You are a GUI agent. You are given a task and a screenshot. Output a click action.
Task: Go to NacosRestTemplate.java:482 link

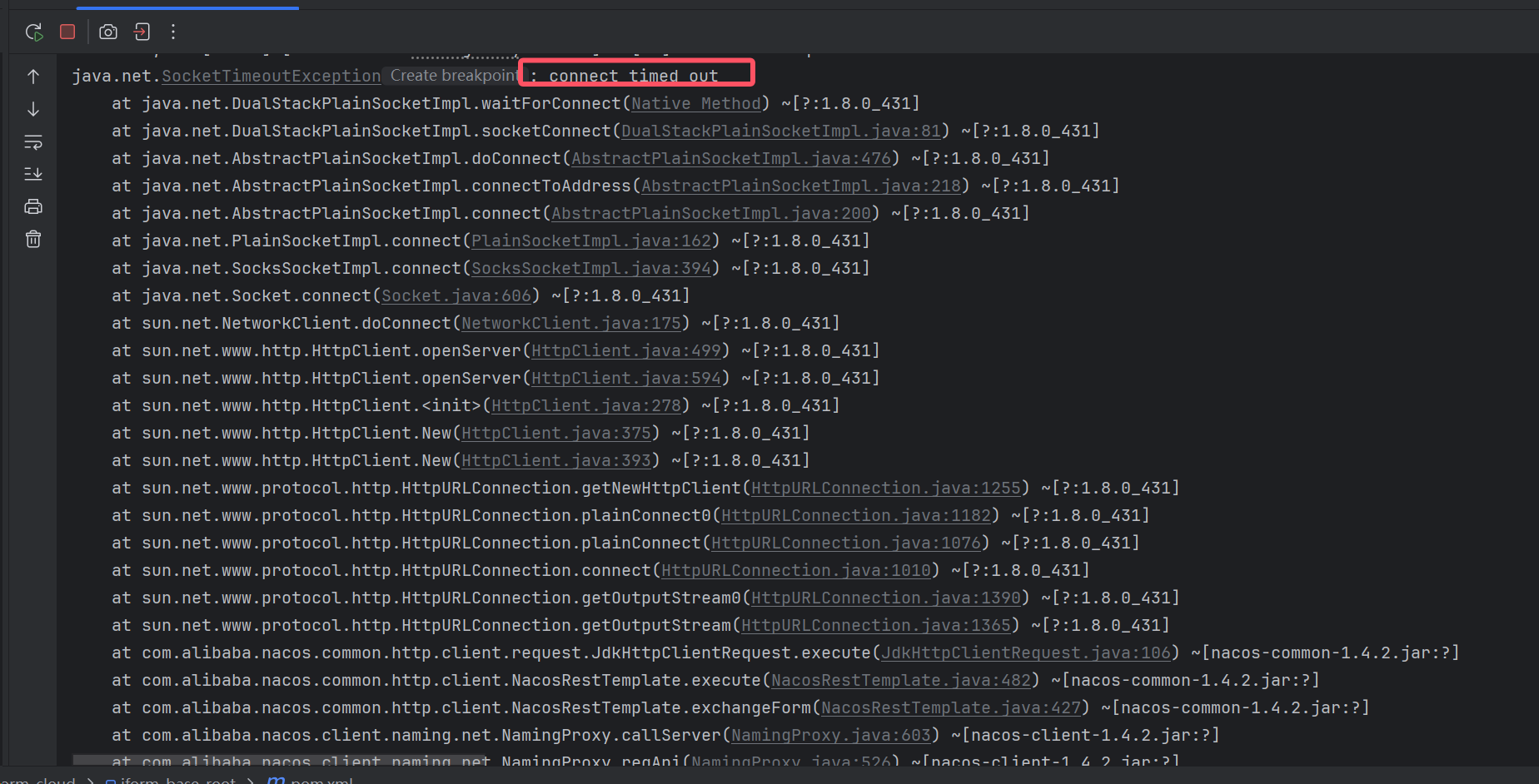tap(901, 680)
